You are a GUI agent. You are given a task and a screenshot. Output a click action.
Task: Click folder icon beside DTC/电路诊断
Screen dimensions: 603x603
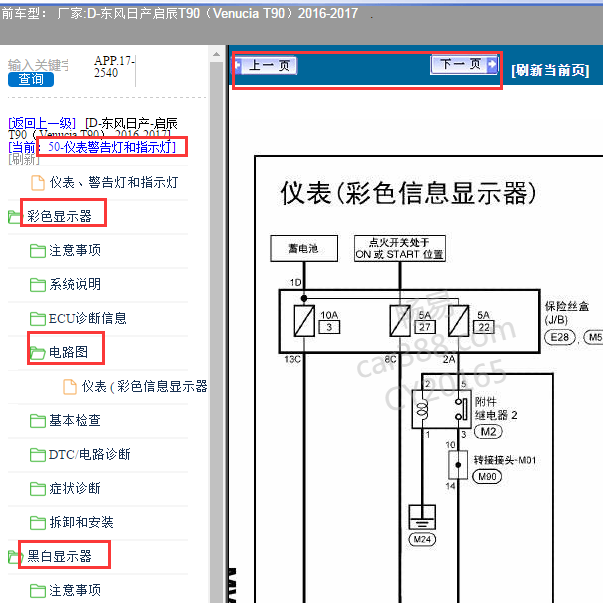[38, 455]
